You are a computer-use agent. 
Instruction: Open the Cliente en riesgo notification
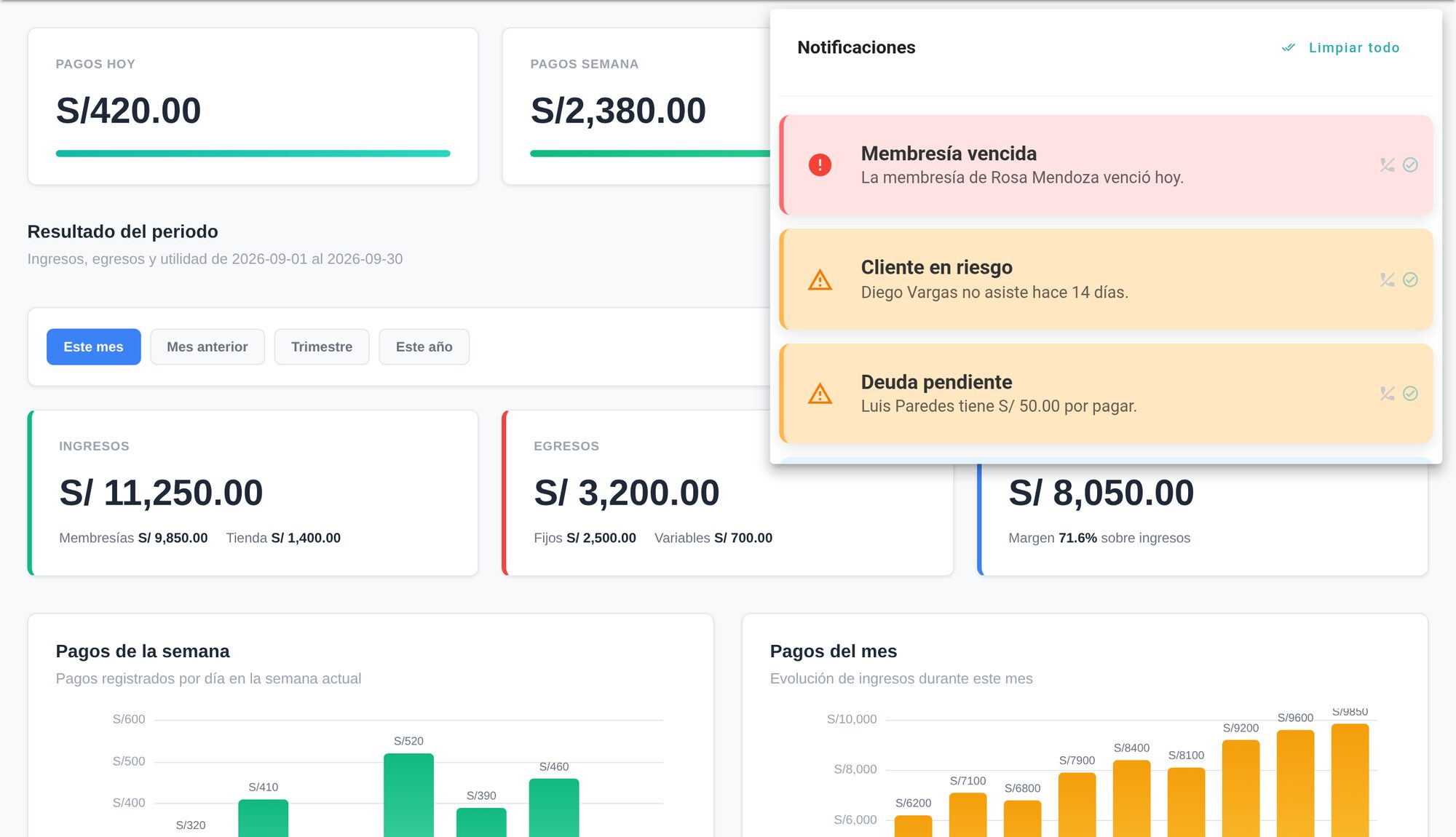click(1106, 279)
